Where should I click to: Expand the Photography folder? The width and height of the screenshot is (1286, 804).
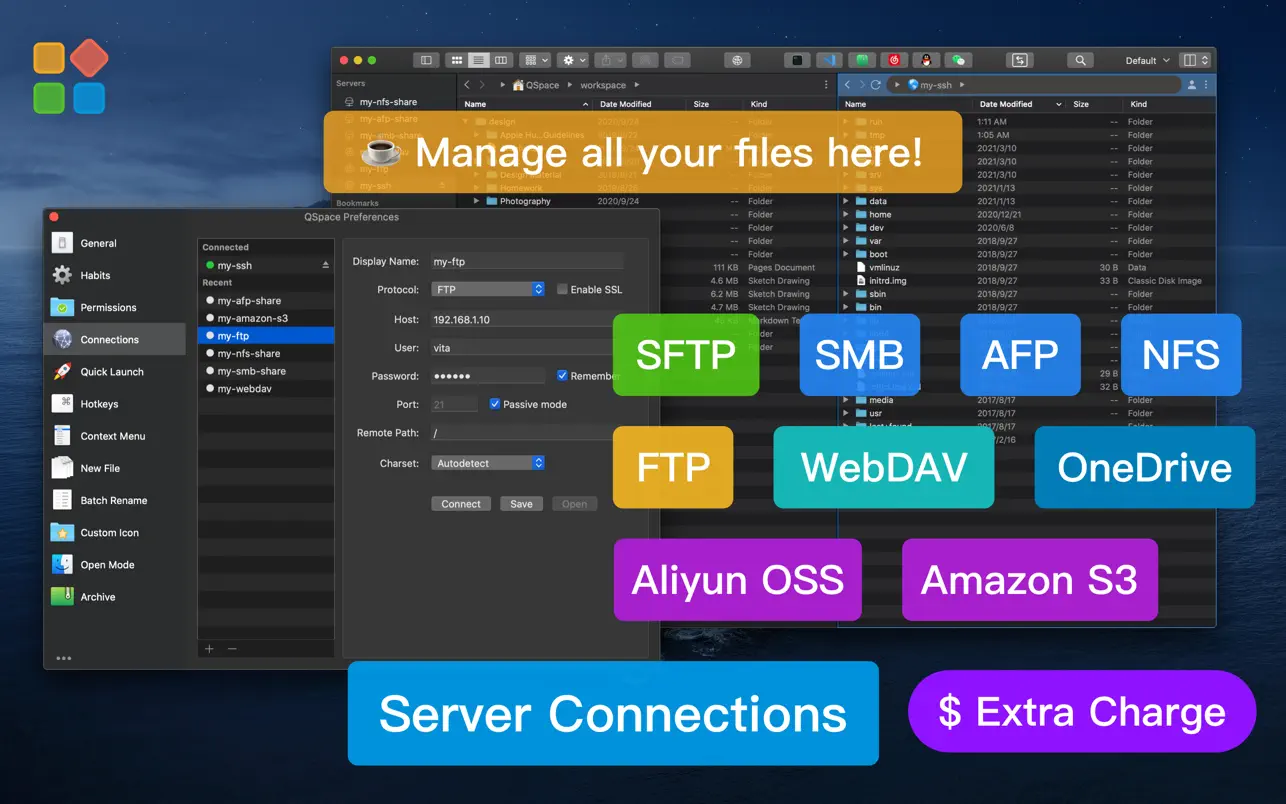click(477, 201)
